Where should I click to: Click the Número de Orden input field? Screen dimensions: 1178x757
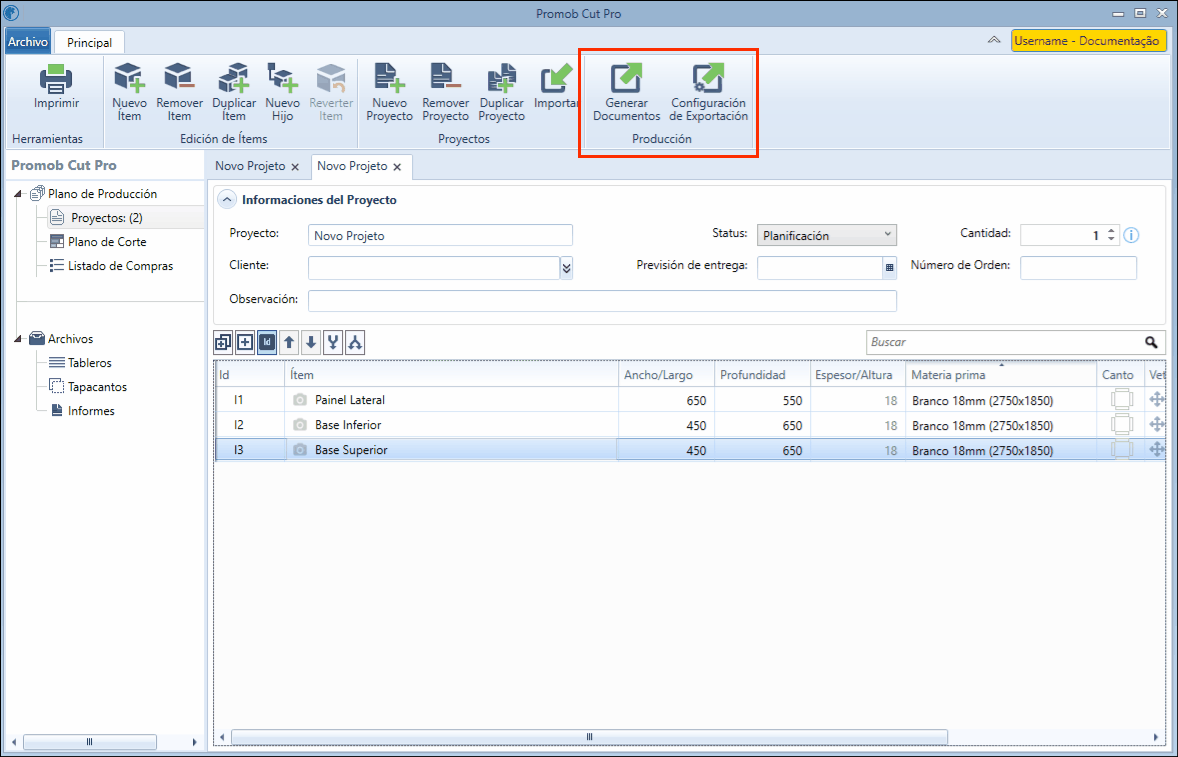click(1078, 267)
